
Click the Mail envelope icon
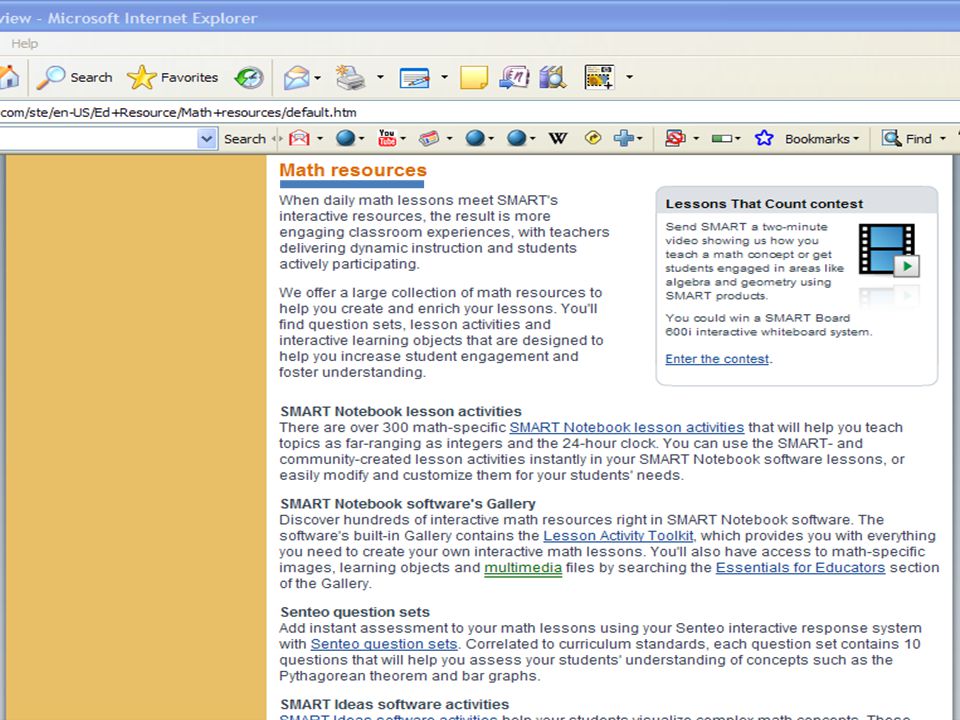pyautogui.click(x=296, y=78)
